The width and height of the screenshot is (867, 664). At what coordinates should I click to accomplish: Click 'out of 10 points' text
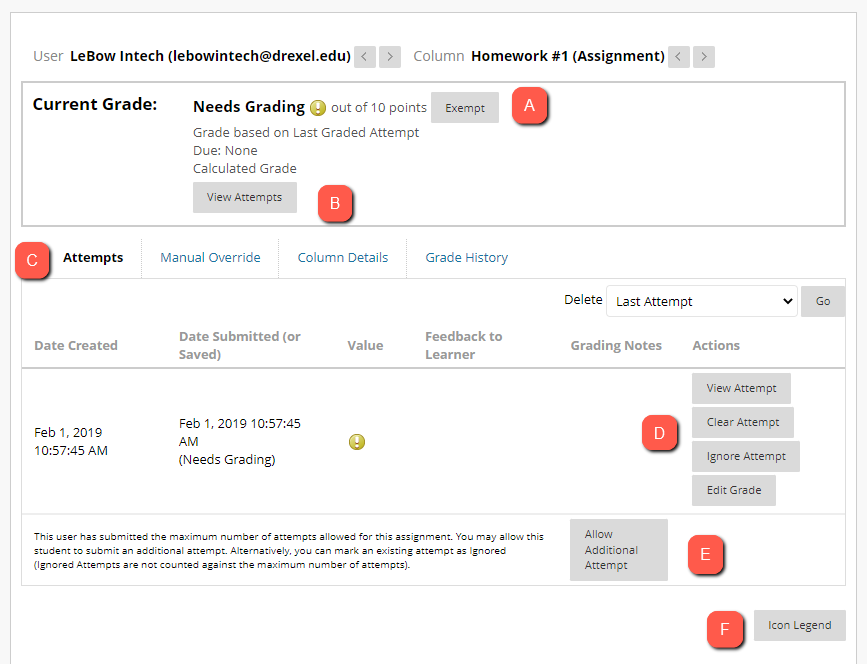point(379,108)
